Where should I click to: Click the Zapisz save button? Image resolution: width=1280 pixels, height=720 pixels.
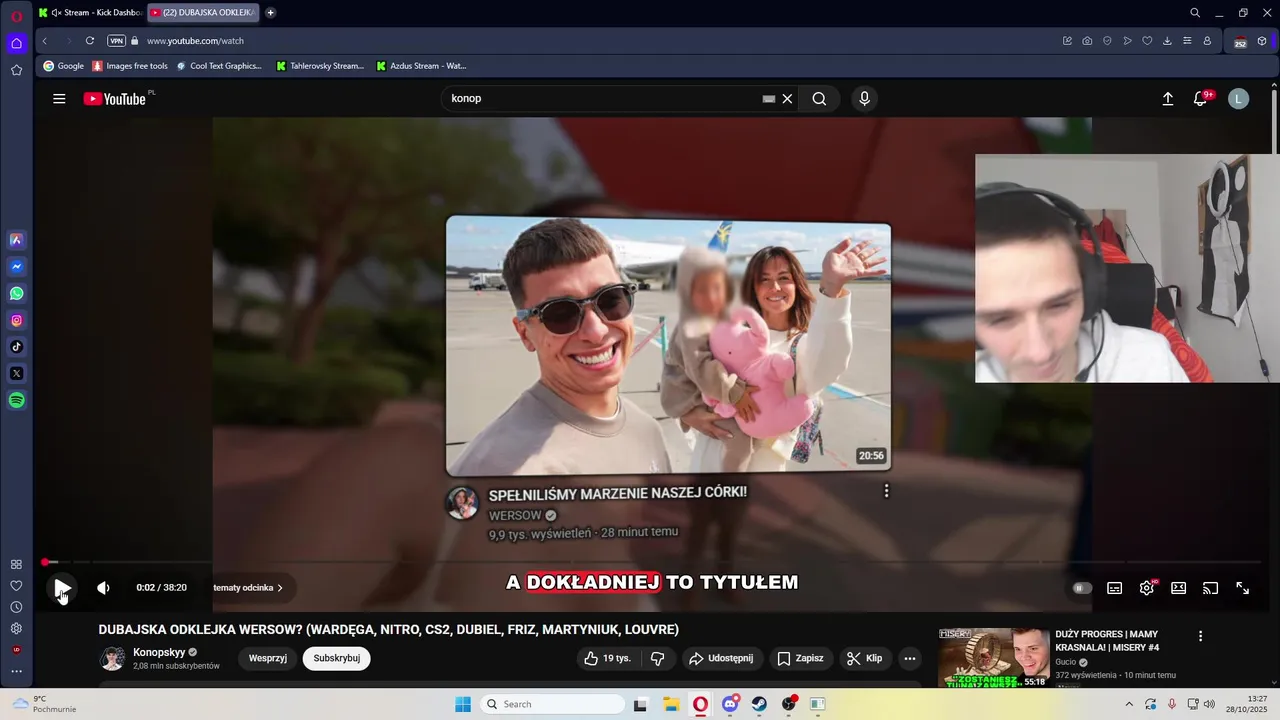click(800, 658)
